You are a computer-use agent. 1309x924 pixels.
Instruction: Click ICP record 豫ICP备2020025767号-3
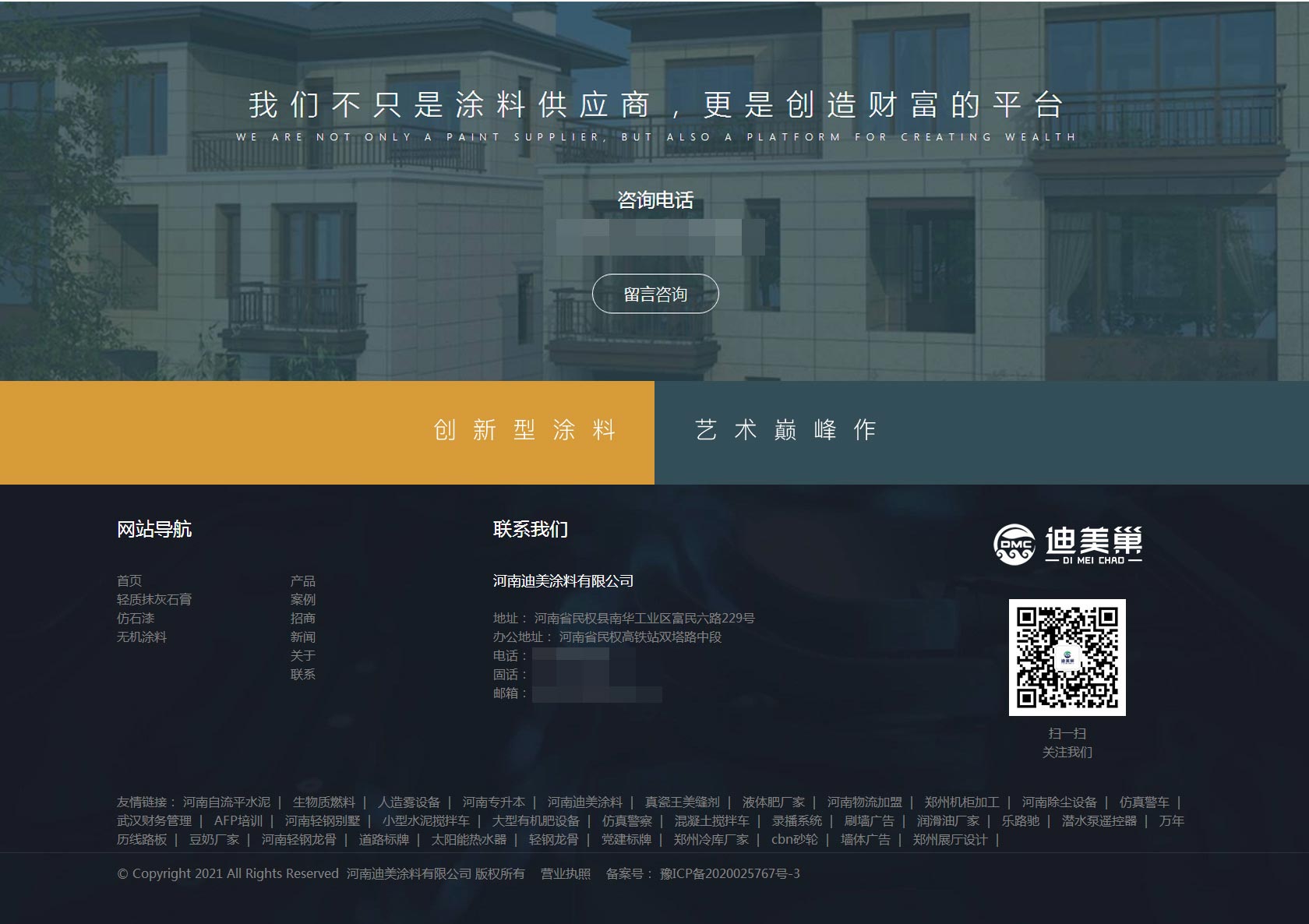[x=730, y=873]
